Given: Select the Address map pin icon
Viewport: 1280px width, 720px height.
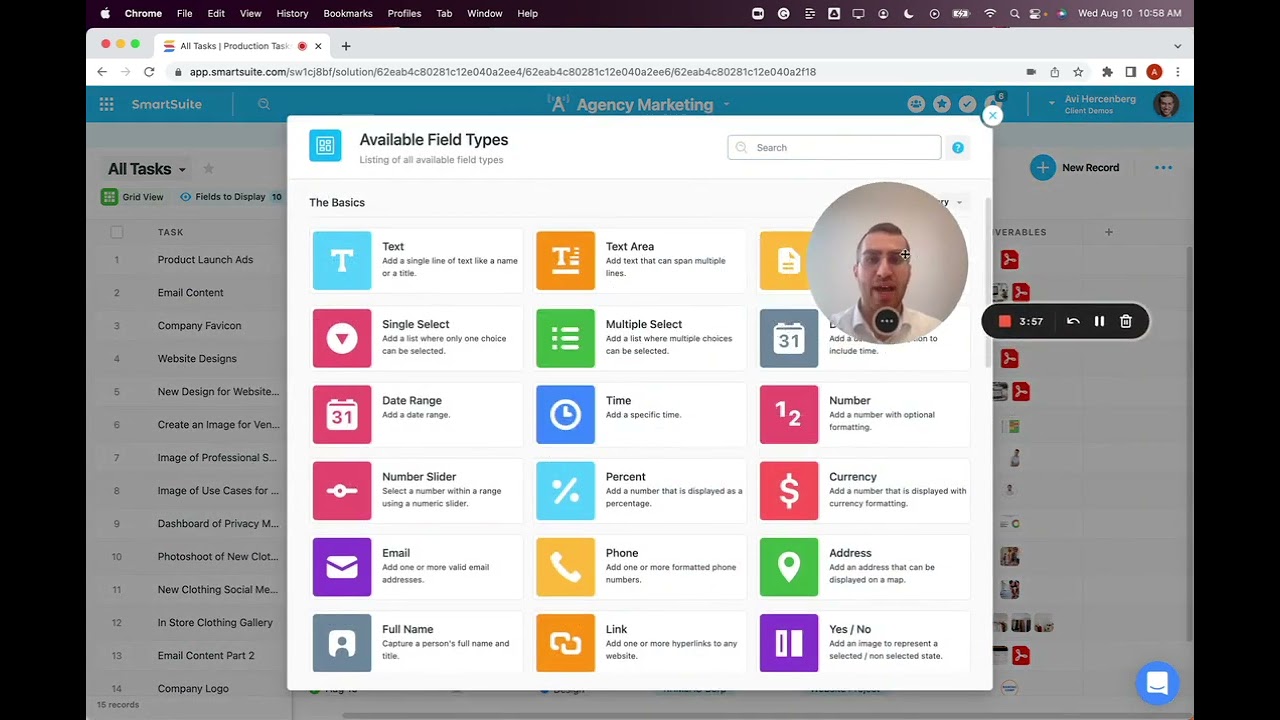Looking at the screenshot, I should 789,567.
